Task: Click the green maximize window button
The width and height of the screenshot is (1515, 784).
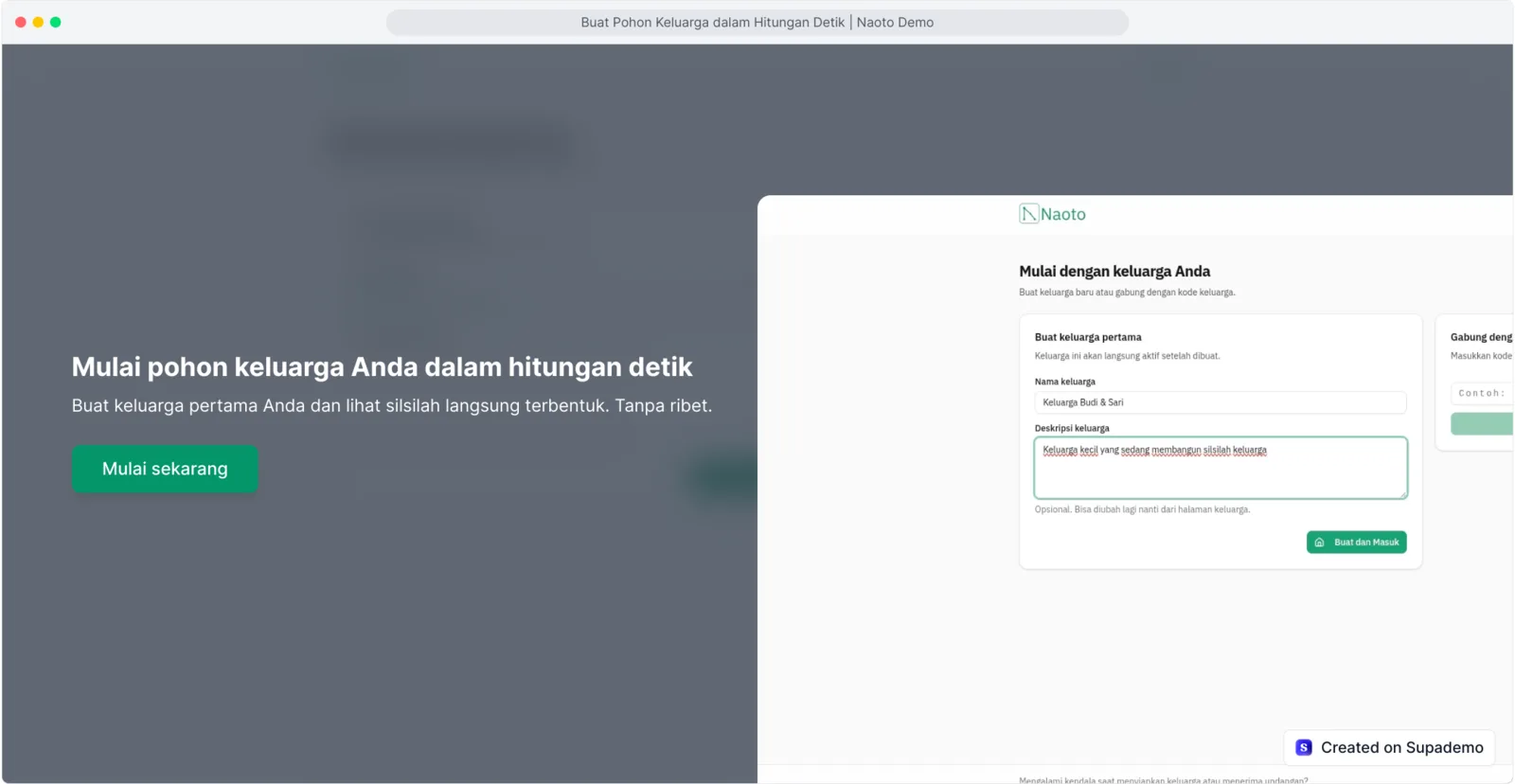Action: (56, 22)
